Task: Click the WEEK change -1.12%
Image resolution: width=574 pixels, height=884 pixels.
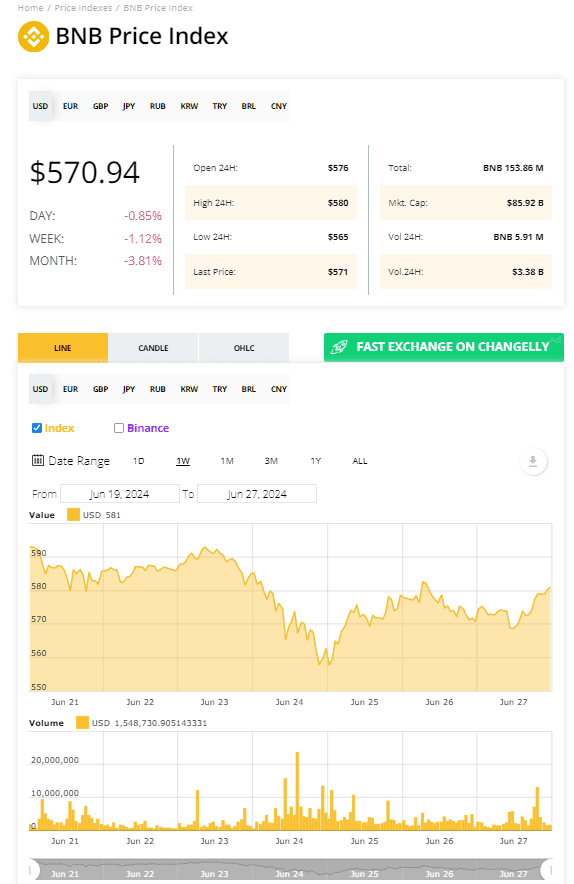Action: pyautogui.click(x=143, y=239)
